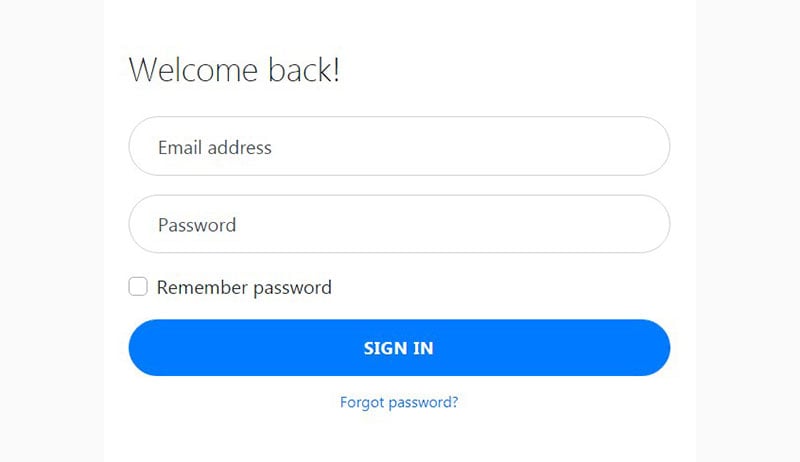Toggle the password remembering option
Image resolution: width=800 pixels, height=462 pixels.
[138, 287]
